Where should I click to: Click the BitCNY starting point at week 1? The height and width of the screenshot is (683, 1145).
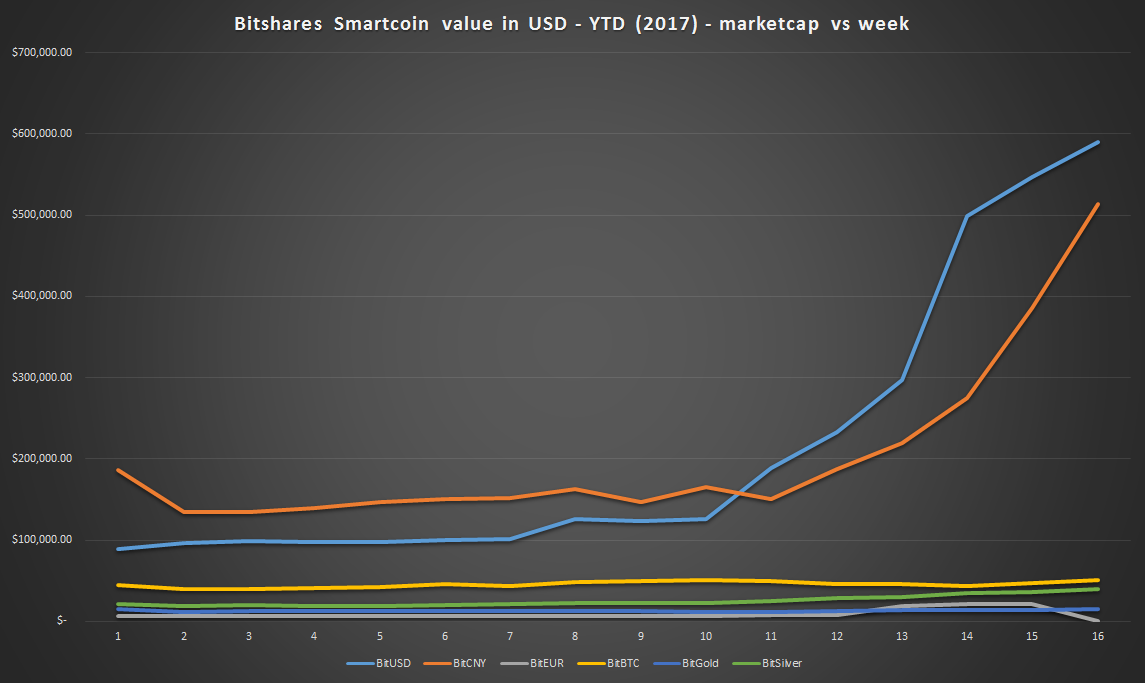click(x=118, y=470)
